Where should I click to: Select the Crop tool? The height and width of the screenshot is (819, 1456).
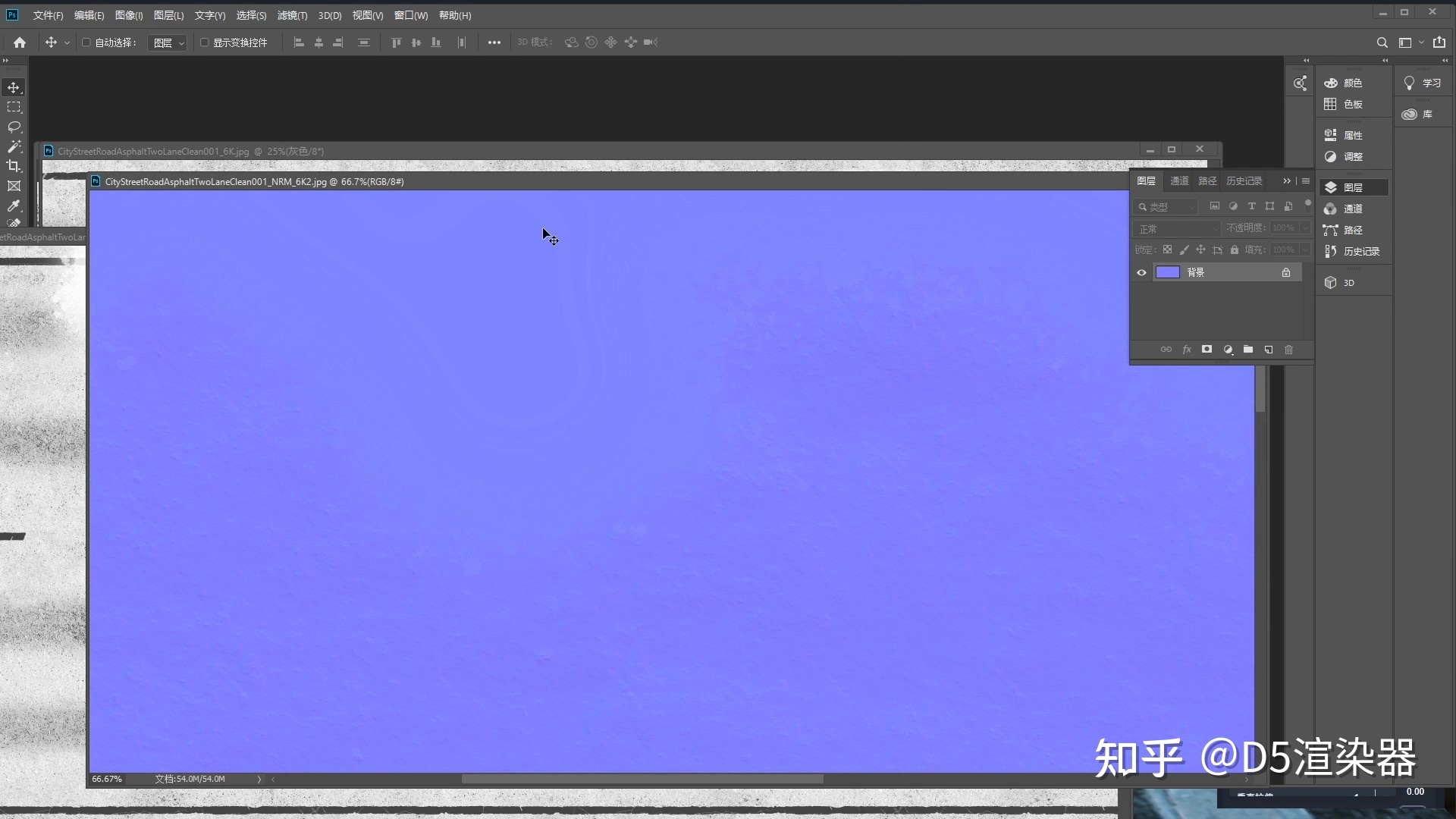(14, 166)
